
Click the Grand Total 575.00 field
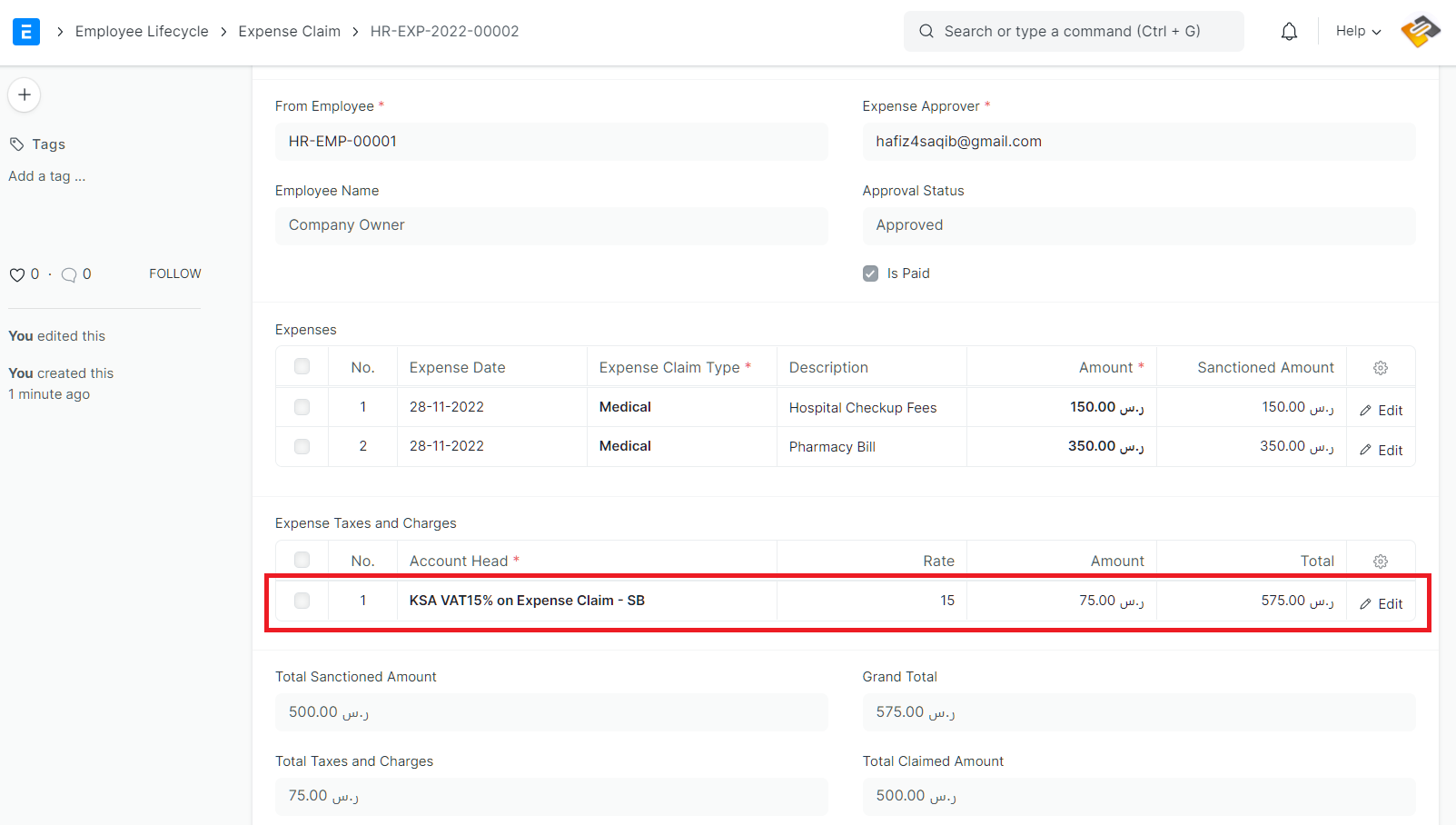(1139, 712)
